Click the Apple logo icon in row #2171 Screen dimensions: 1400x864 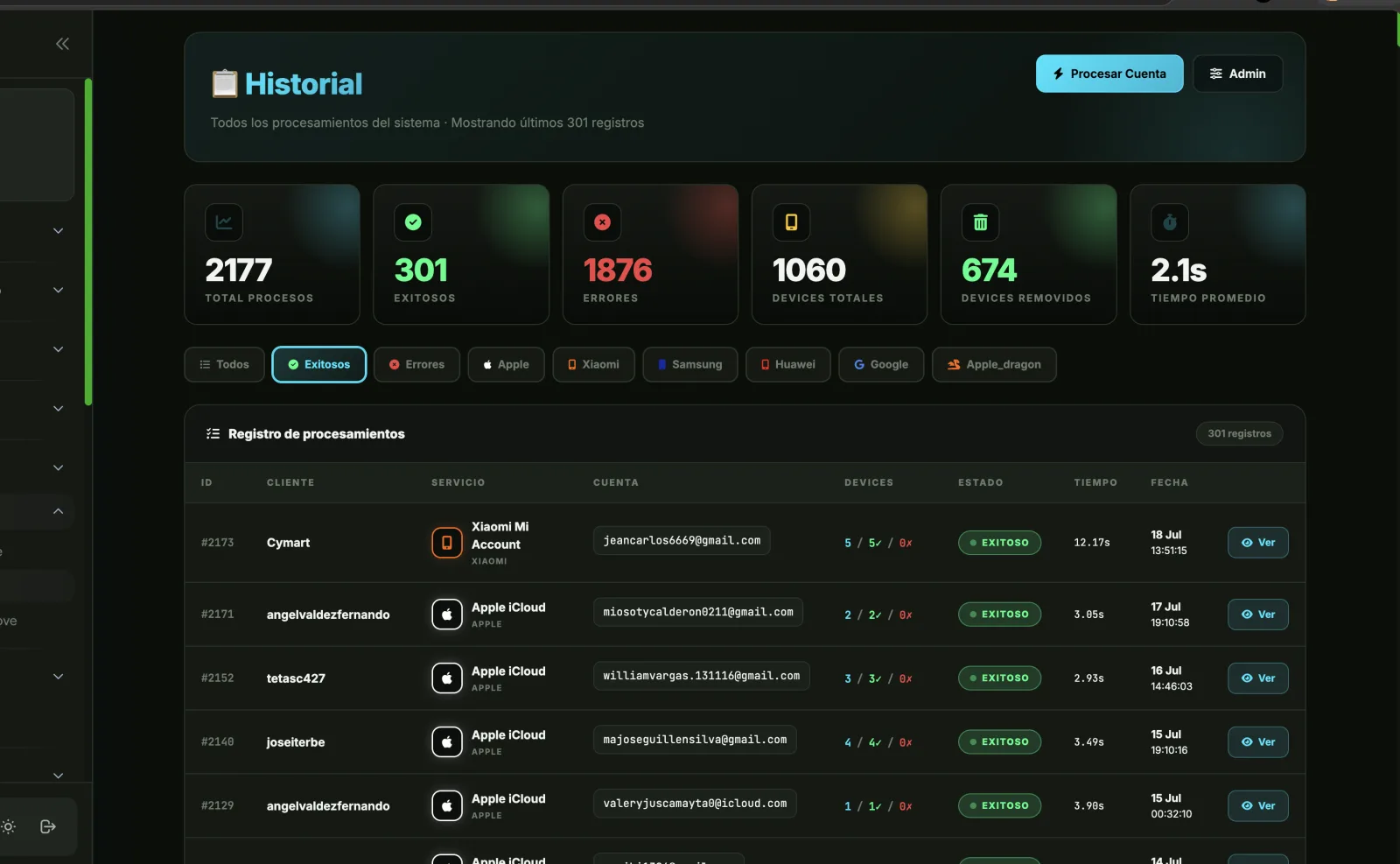[447, 615]
